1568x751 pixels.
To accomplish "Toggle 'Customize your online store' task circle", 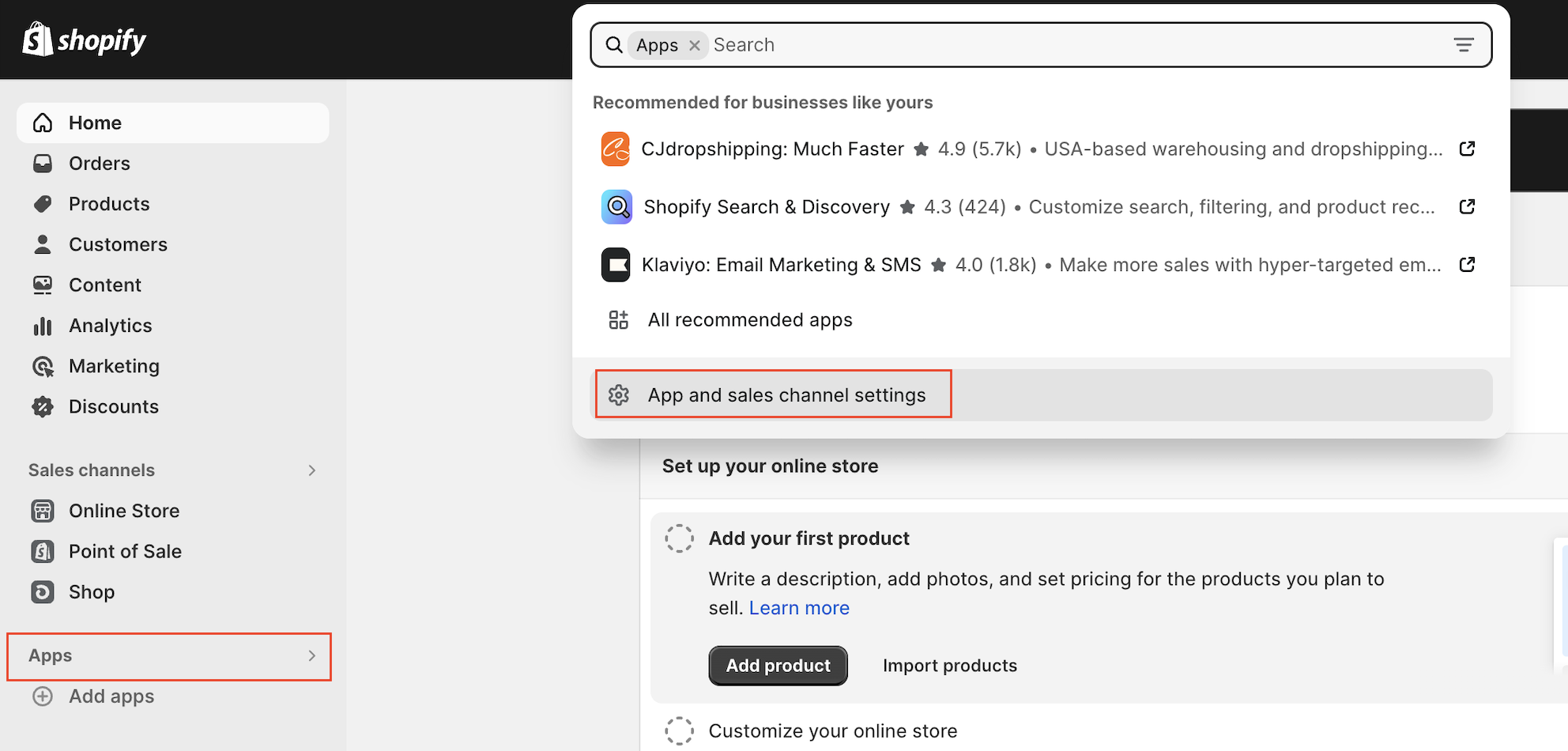I will 679,731.
